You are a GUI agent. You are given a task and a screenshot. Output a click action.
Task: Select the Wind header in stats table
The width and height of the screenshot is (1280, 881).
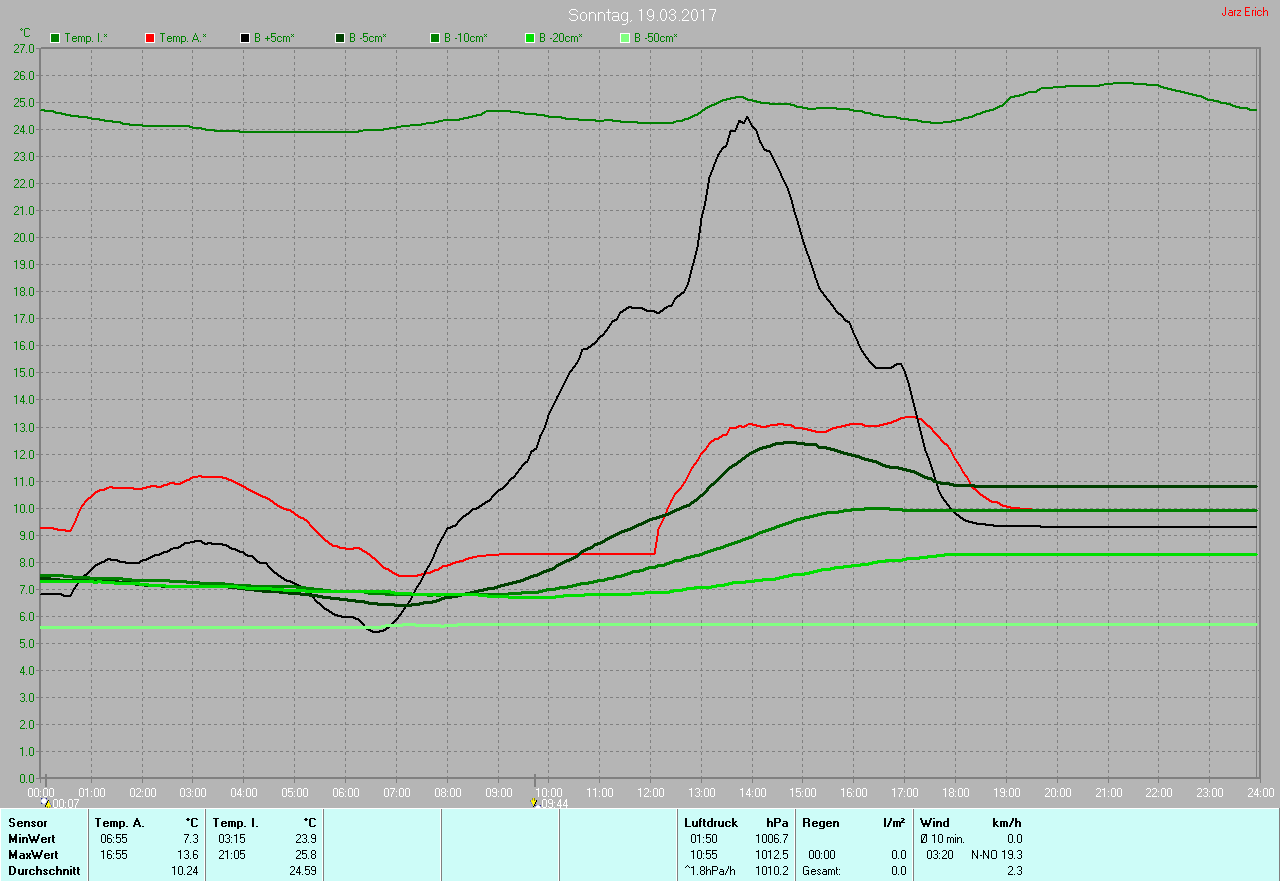point(934,823)
